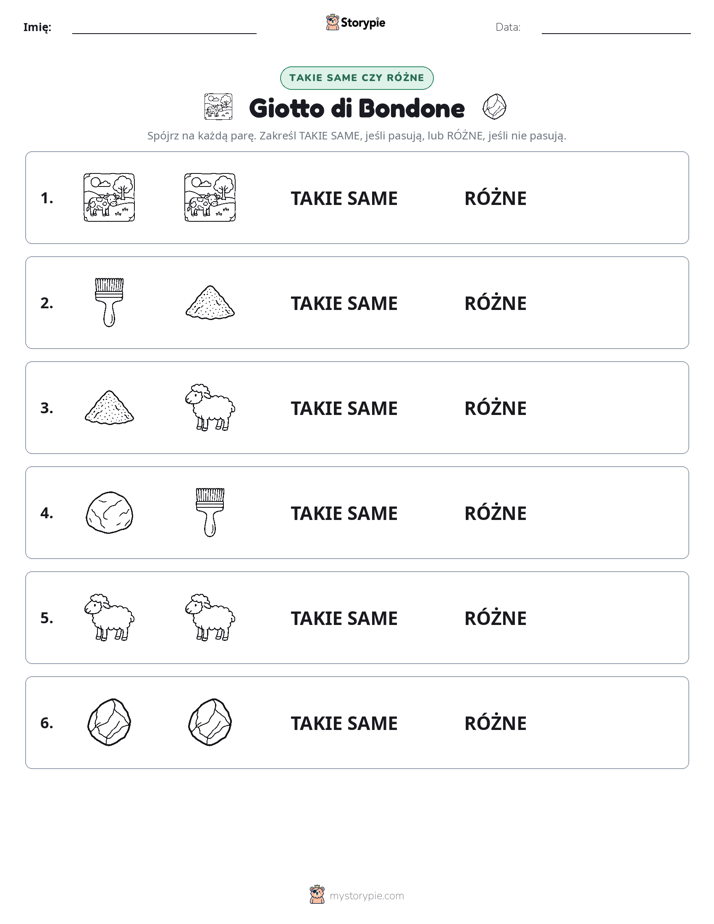714x924 pixels.
Task: Choose RÓŻNE for row 3
Action: tap(495, 408)
